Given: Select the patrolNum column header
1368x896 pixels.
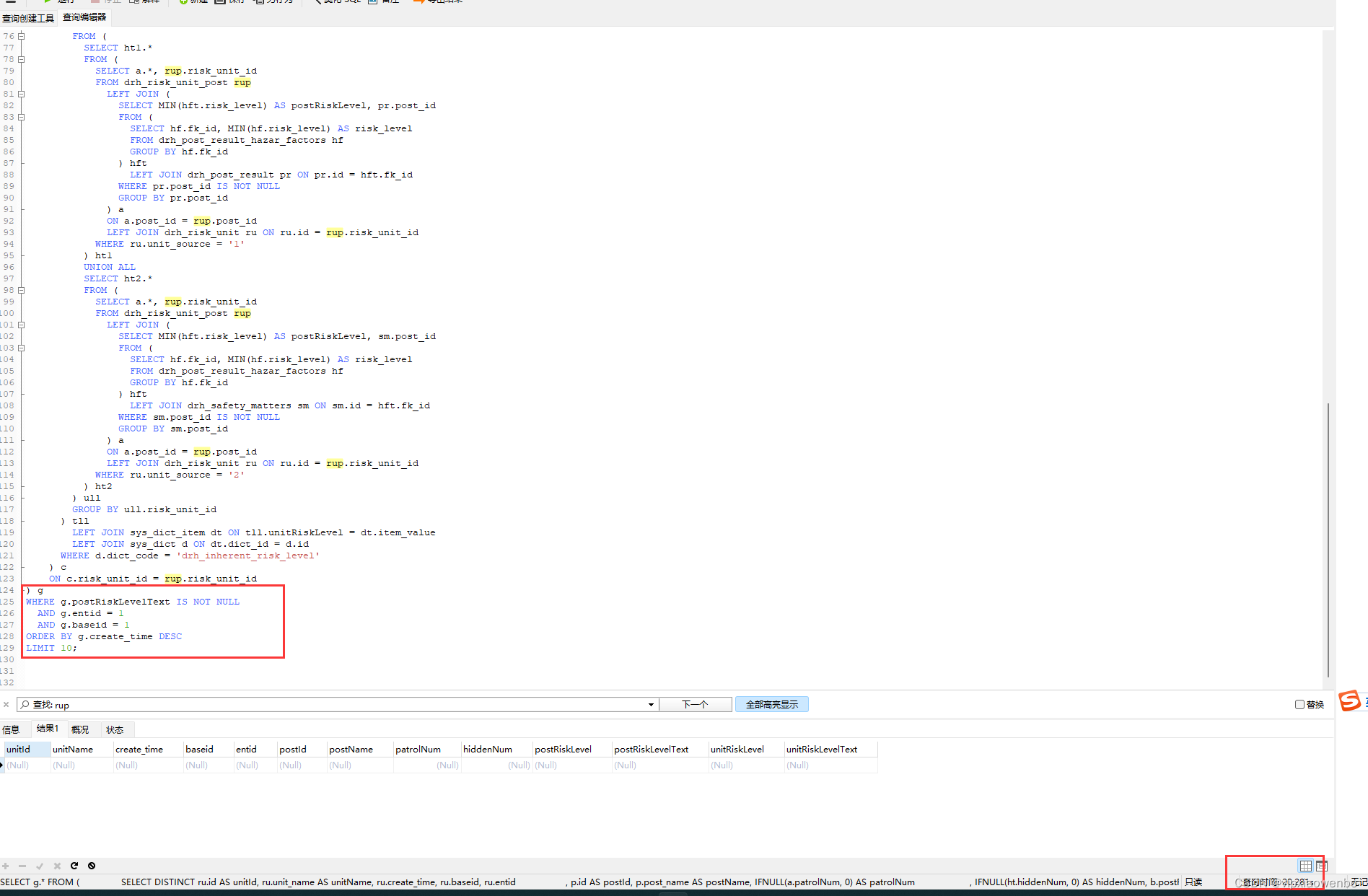Looking at the screenshot, I should tap(428, 750).
